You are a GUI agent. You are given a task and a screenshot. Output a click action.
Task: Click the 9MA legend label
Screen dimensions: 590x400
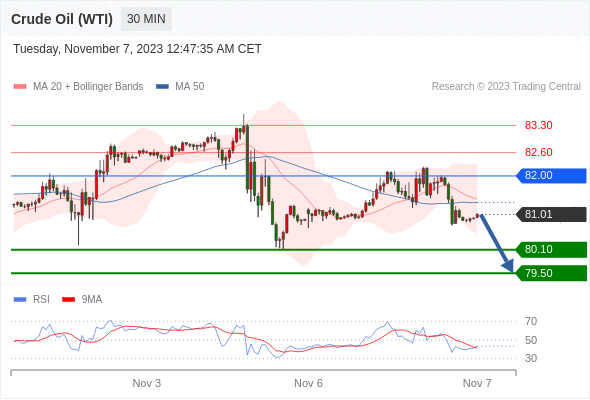[x=92, y=300]
